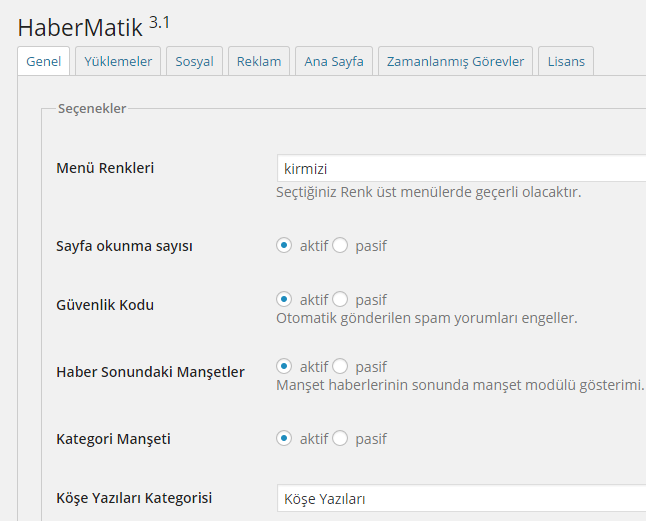Click the Kategori Manşeti label
Image resolution: width=646 pixels, height=521 pixels.
113,439
